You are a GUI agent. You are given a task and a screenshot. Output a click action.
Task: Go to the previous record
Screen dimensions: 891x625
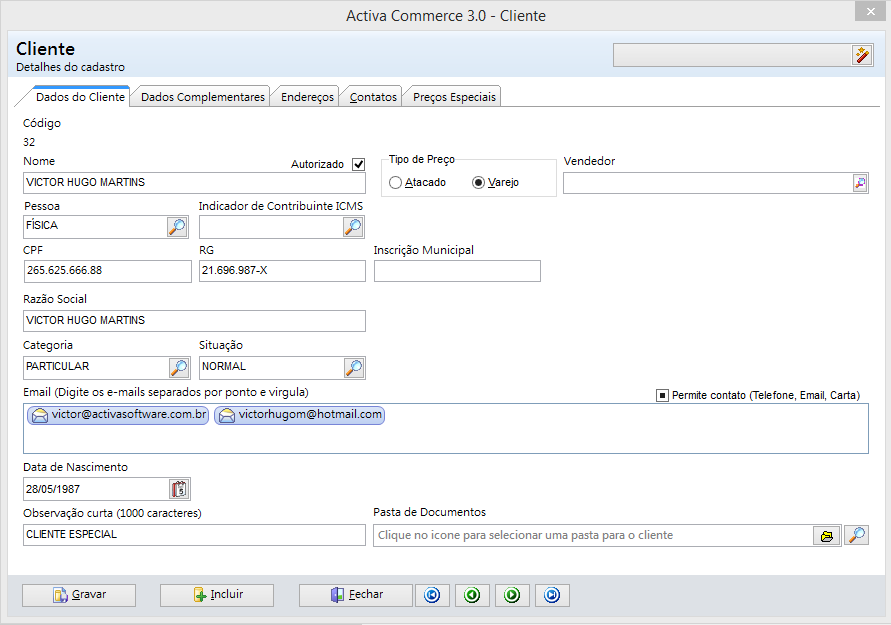[472, 595]
